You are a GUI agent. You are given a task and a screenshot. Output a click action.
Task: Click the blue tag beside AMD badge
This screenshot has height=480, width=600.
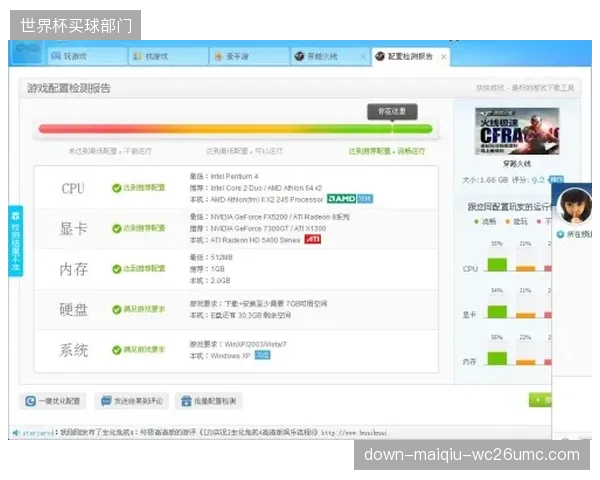(x=365, y=199)
